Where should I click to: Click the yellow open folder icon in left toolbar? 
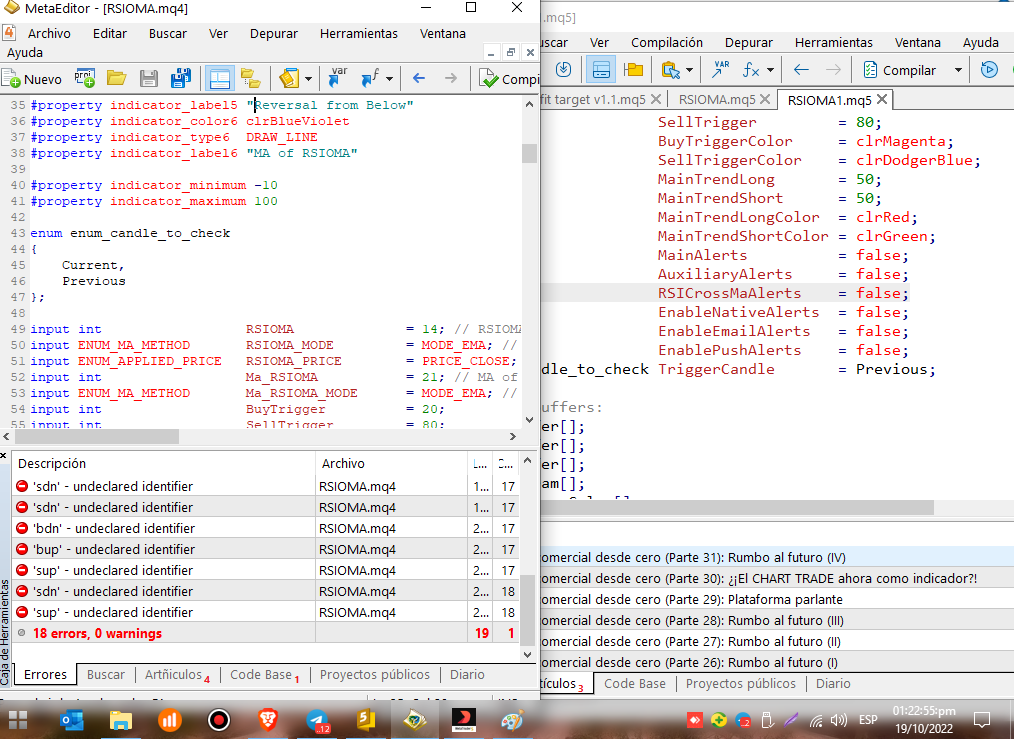click(116, 79)
